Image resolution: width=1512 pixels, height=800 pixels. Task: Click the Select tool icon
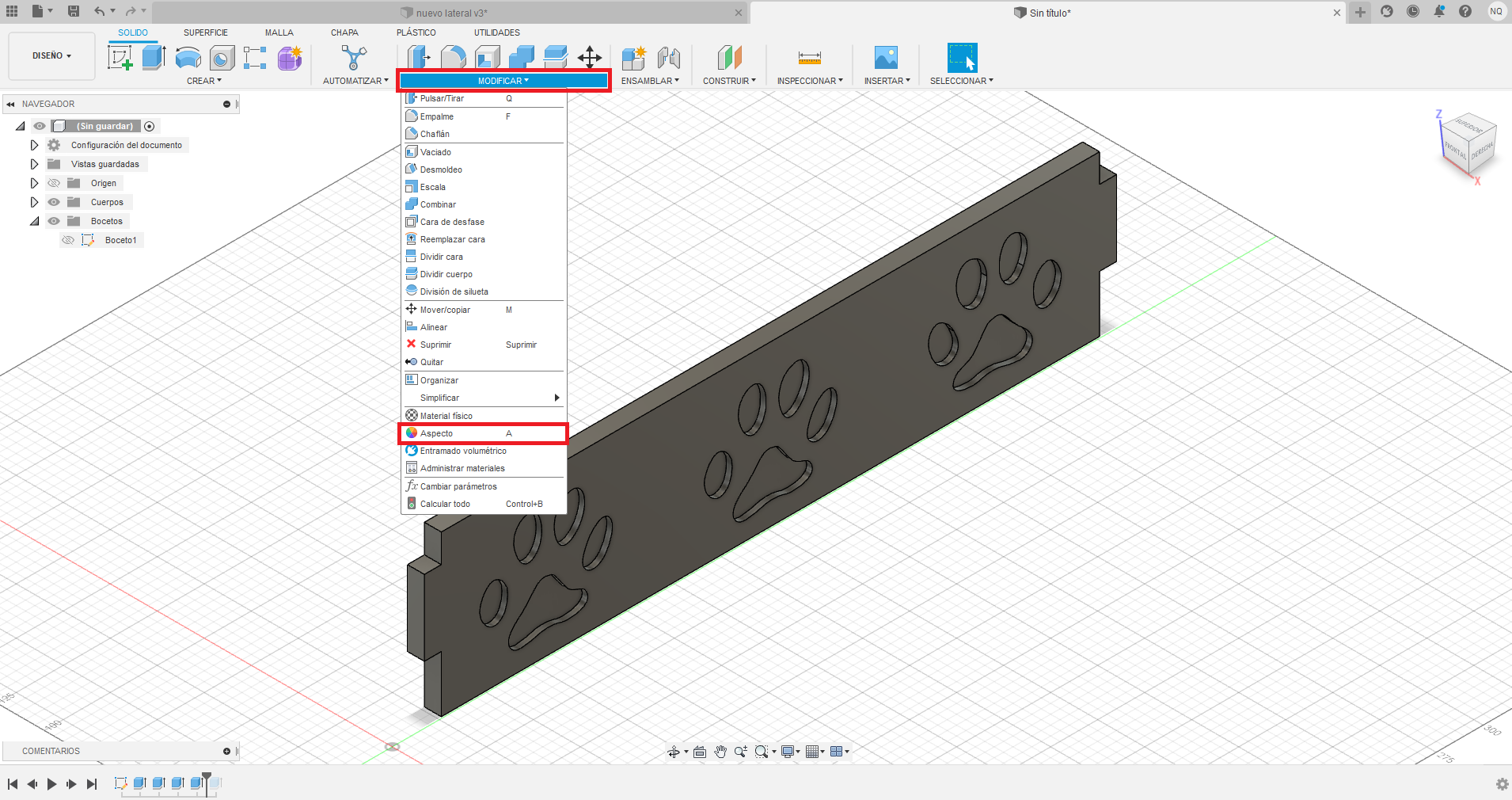tap(962, 58)
